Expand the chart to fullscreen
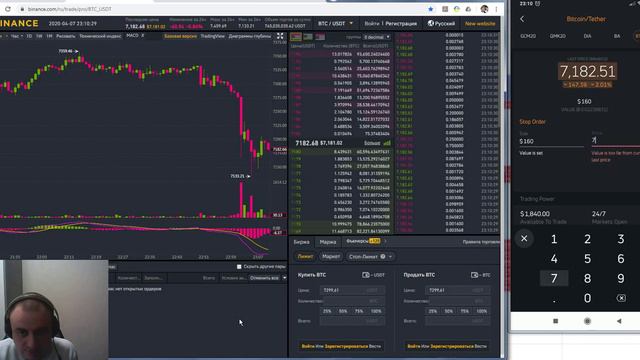The height and width of the screenshot is (360, 640). point(280,36)
